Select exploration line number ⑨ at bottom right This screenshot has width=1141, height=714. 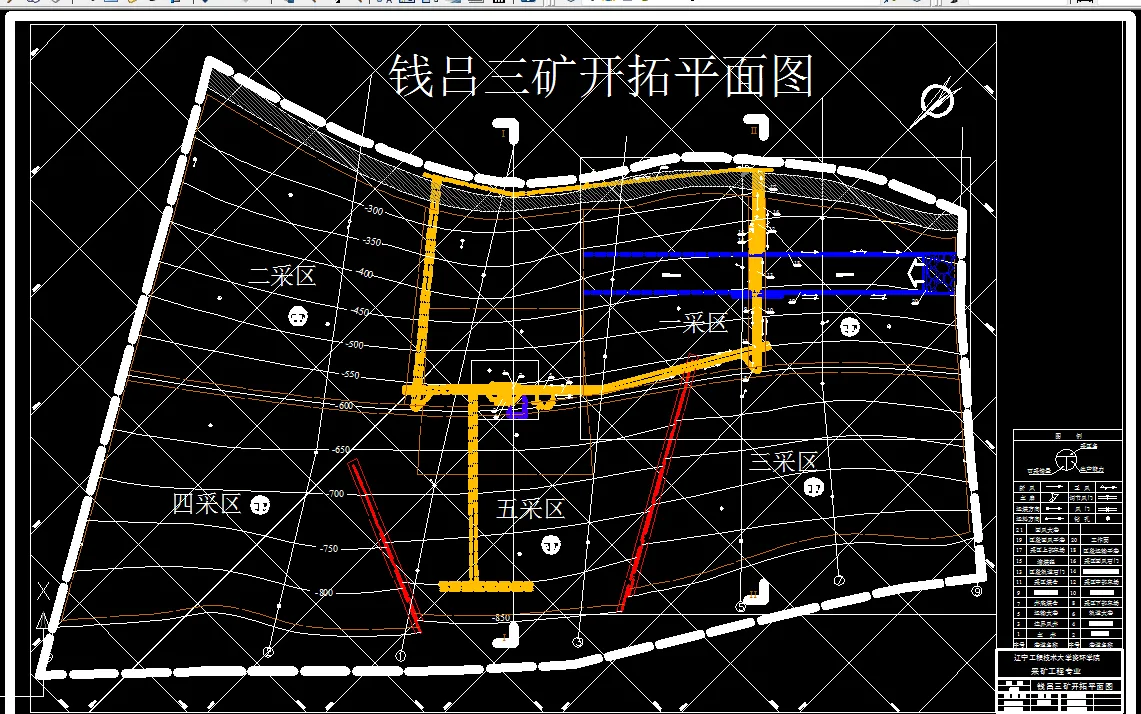tap(976, 591)
